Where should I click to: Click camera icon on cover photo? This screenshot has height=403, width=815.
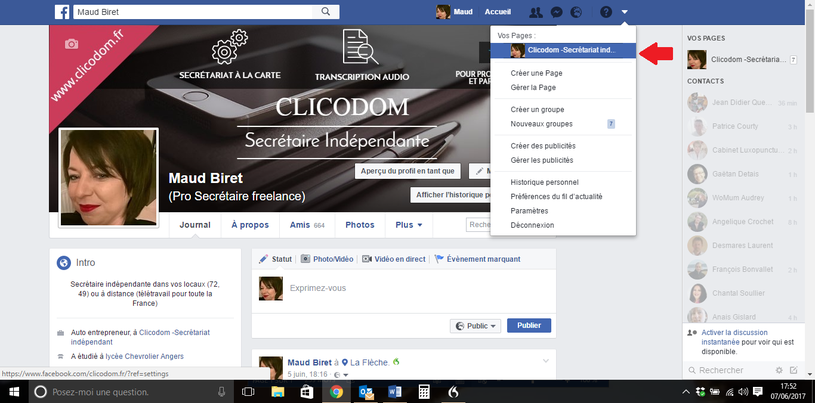pyautogui.click(x=72, y=44)
